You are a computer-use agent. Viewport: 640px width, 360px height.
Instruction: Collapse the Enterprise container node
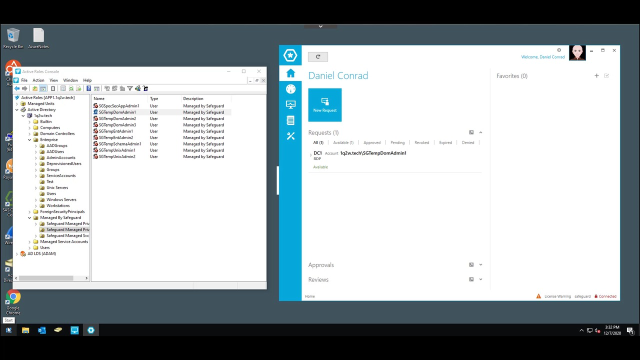click(x=30, y=140)
